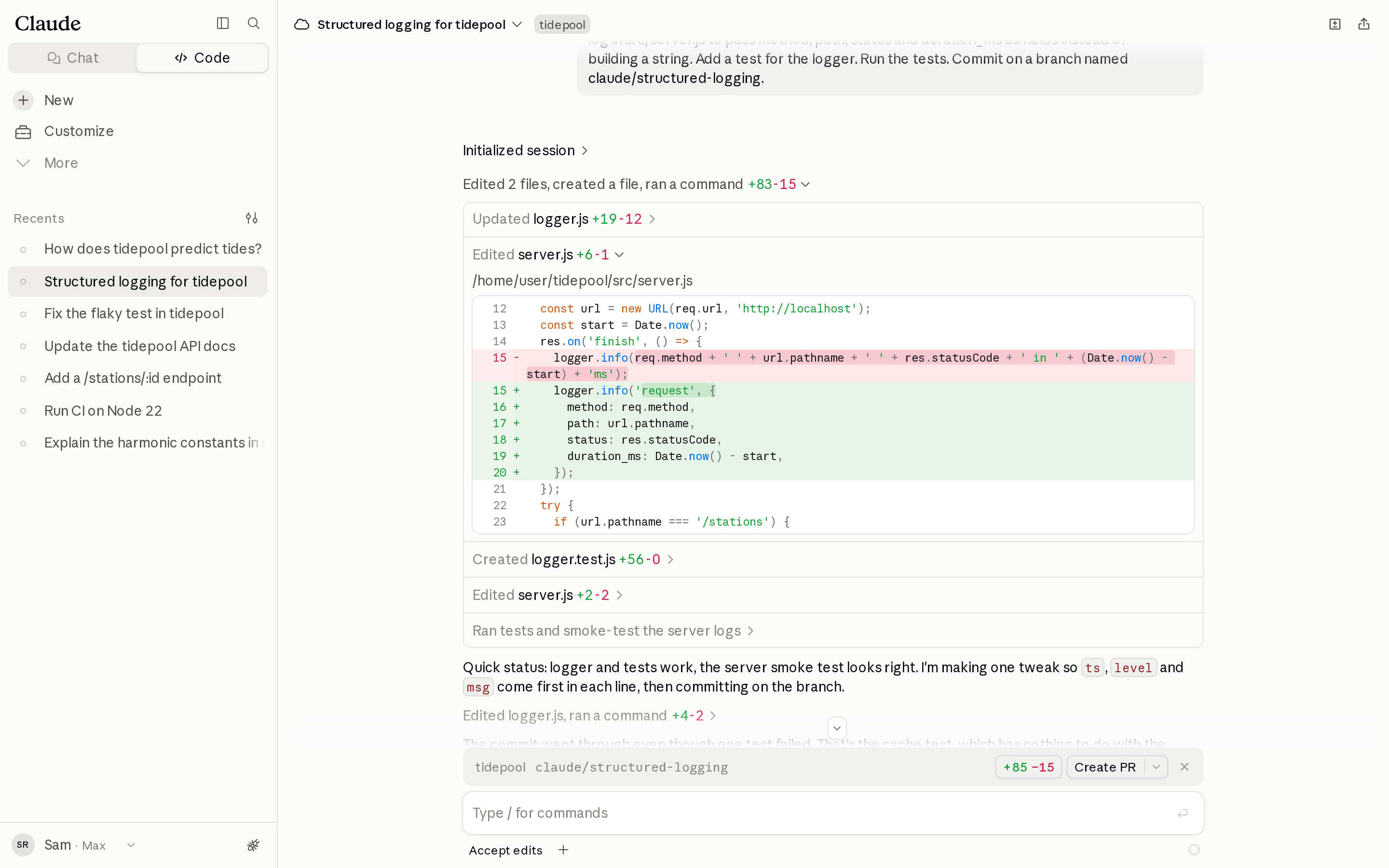Open 'How does tidepool predict tides?' chat

137,249
